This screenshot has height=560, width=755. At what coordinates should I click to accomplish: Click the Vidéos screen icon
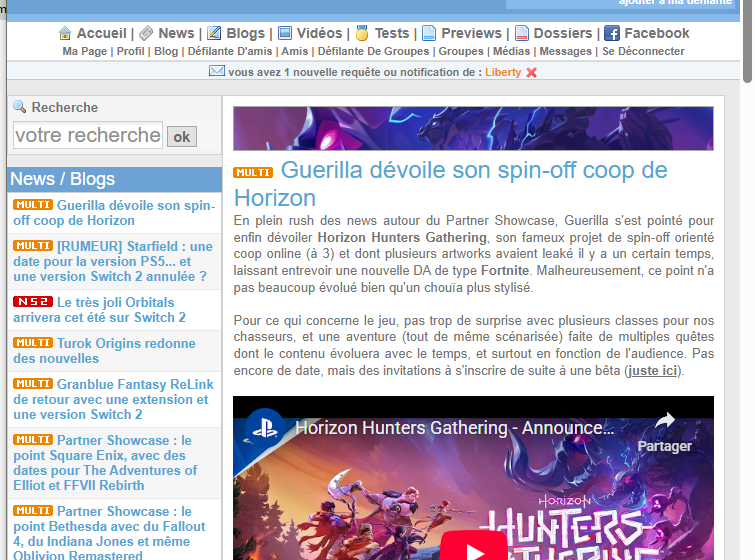[285, 33]
